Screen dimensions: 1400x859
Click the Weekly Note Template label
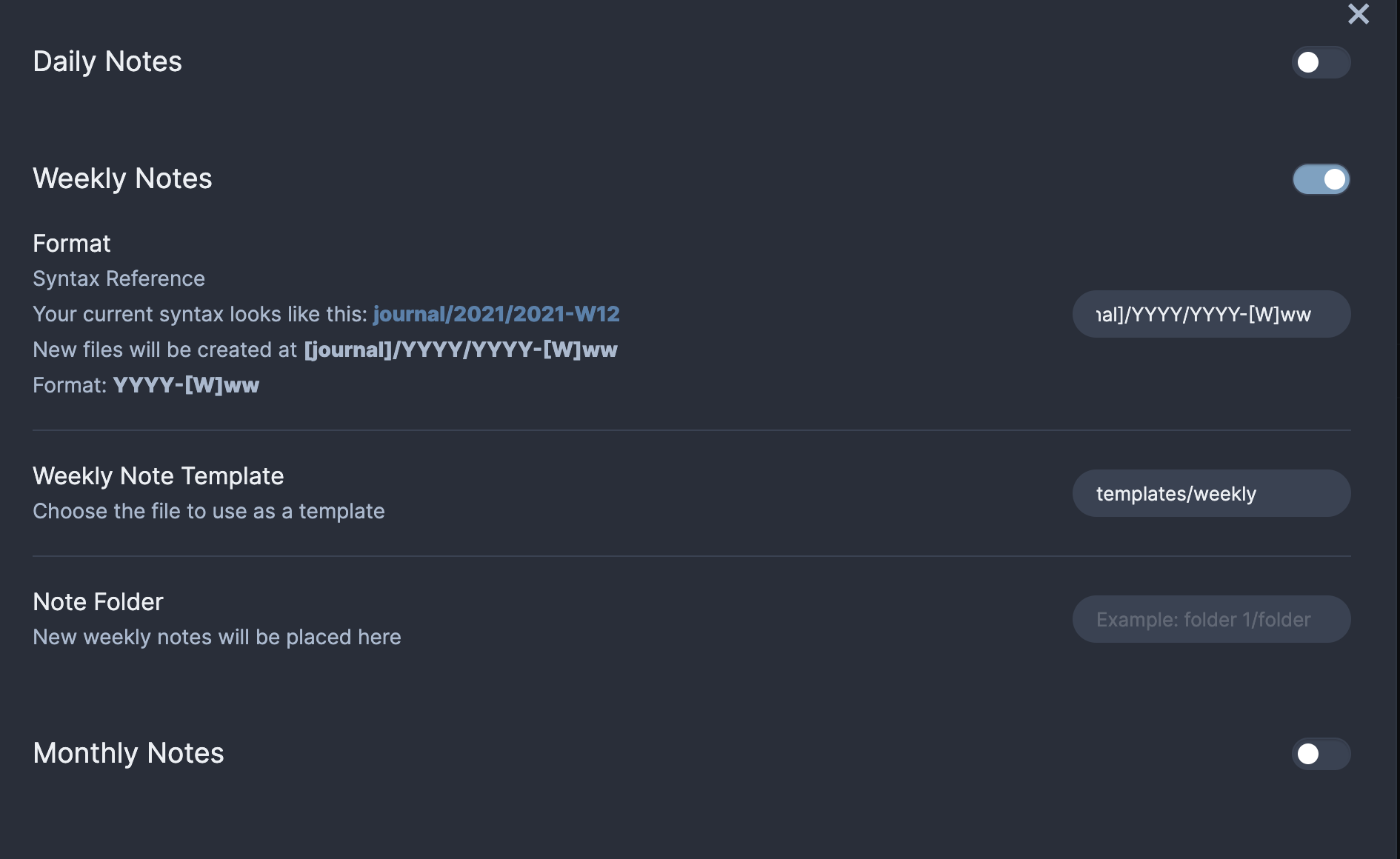pos(159,476)
